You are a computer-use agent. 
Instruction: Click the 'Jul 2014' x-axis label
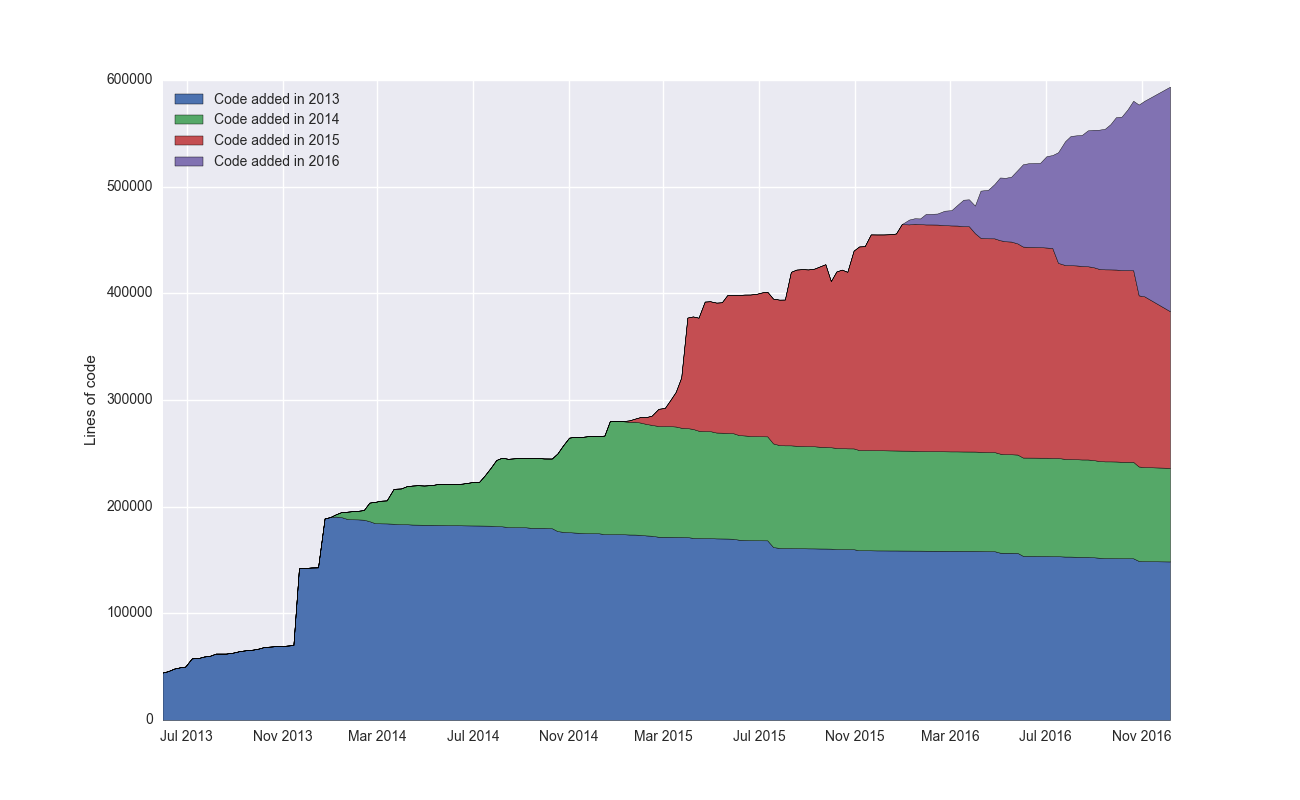pyautogui.click(x=473, y=736)
